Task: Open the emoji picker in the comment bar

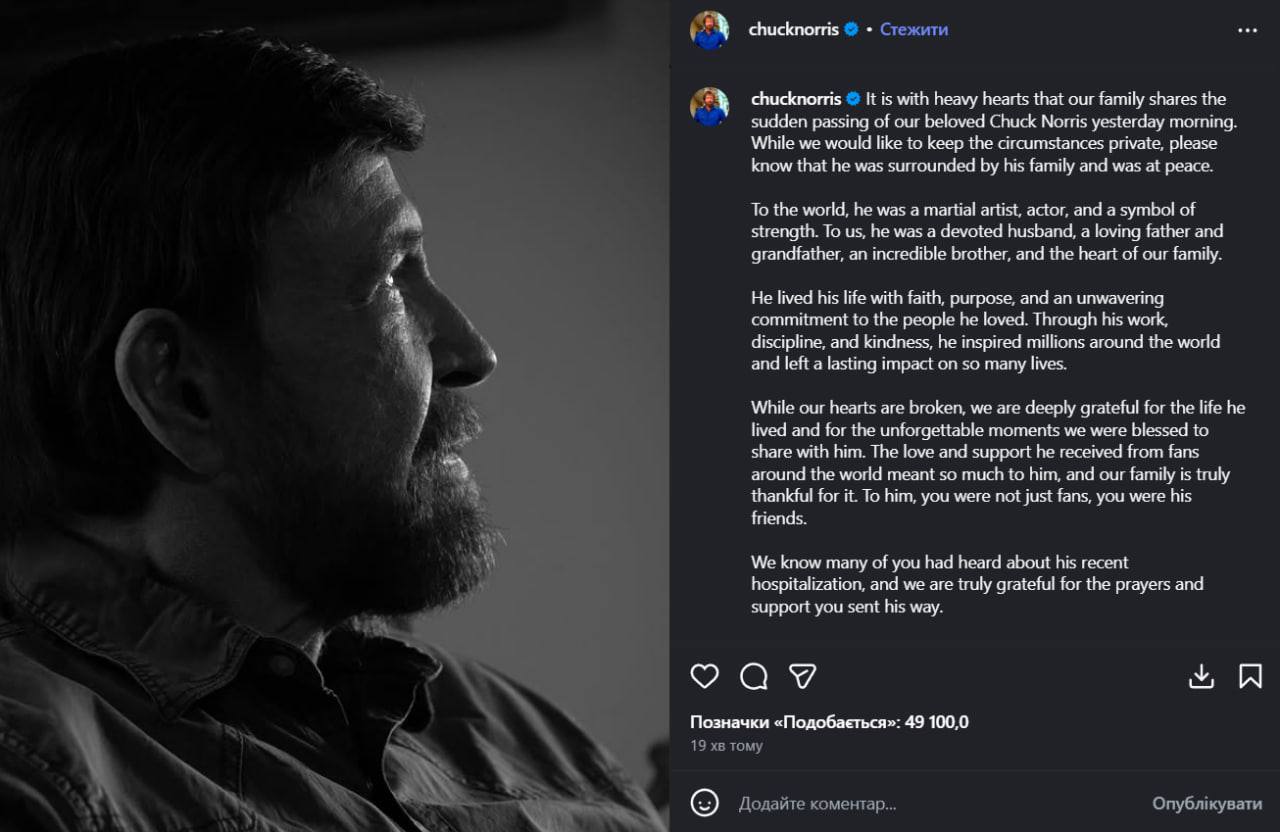Action: click(705, 802)
